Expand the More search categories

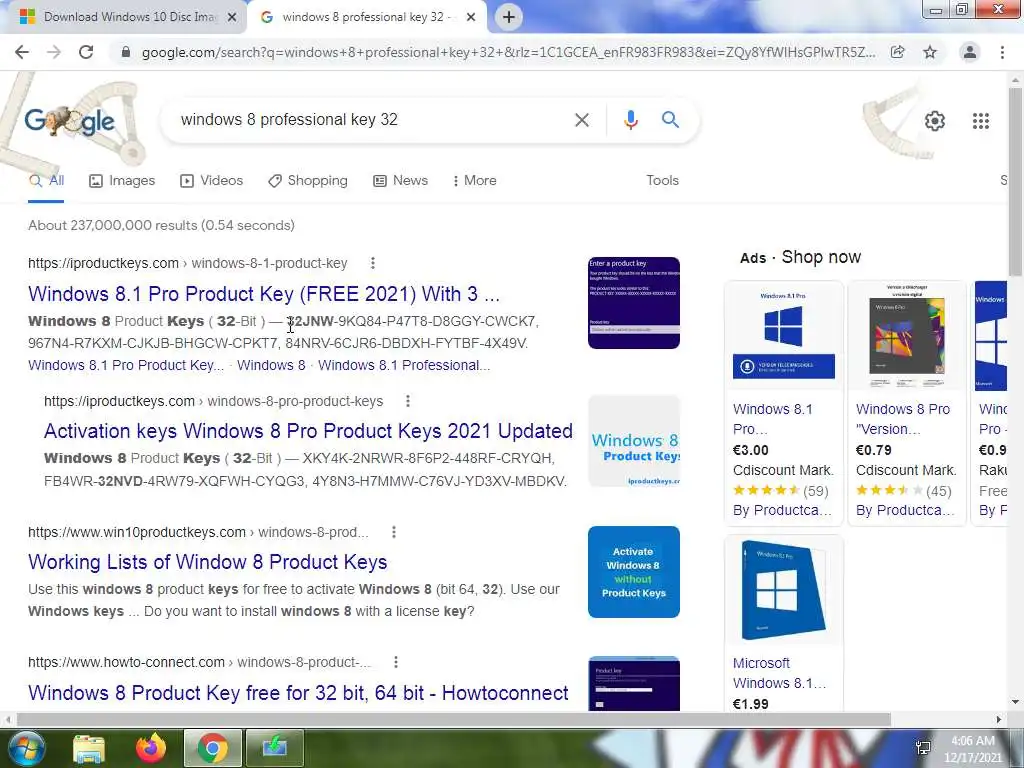(x=474, y=181)
